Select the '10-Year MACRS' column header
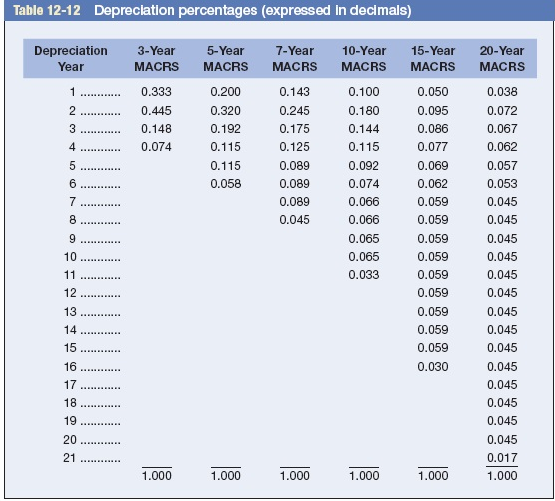 pyautogui.click(x=364, y=58)
